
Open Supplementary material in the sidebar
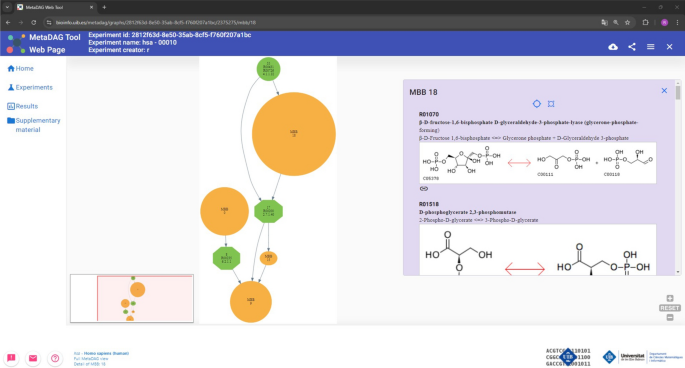pyautogui.click(x=34, y=125)
